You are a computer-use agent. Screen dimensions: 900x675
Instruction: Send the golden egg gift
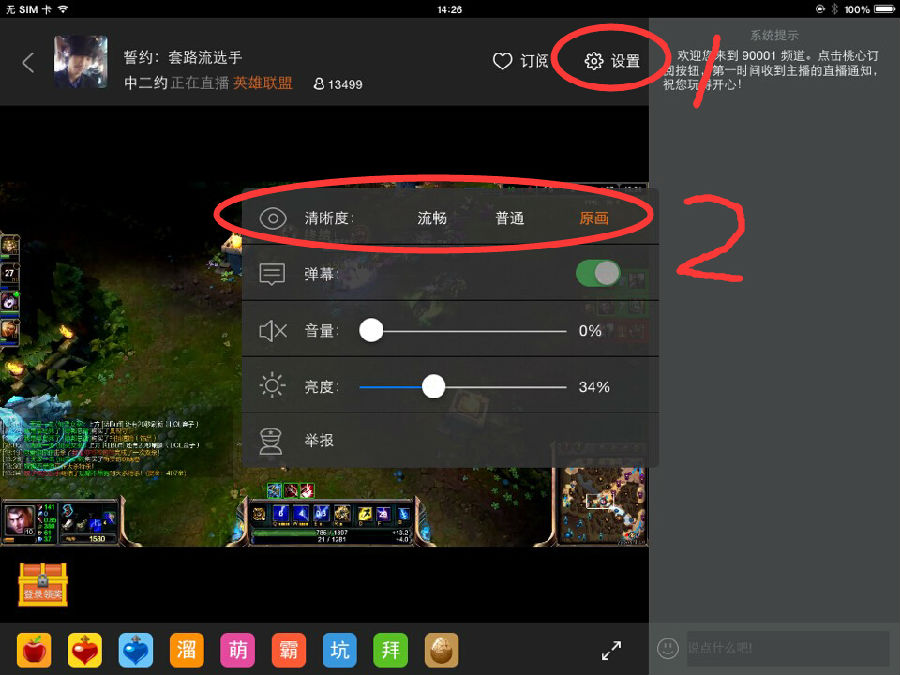pos(441,650)
